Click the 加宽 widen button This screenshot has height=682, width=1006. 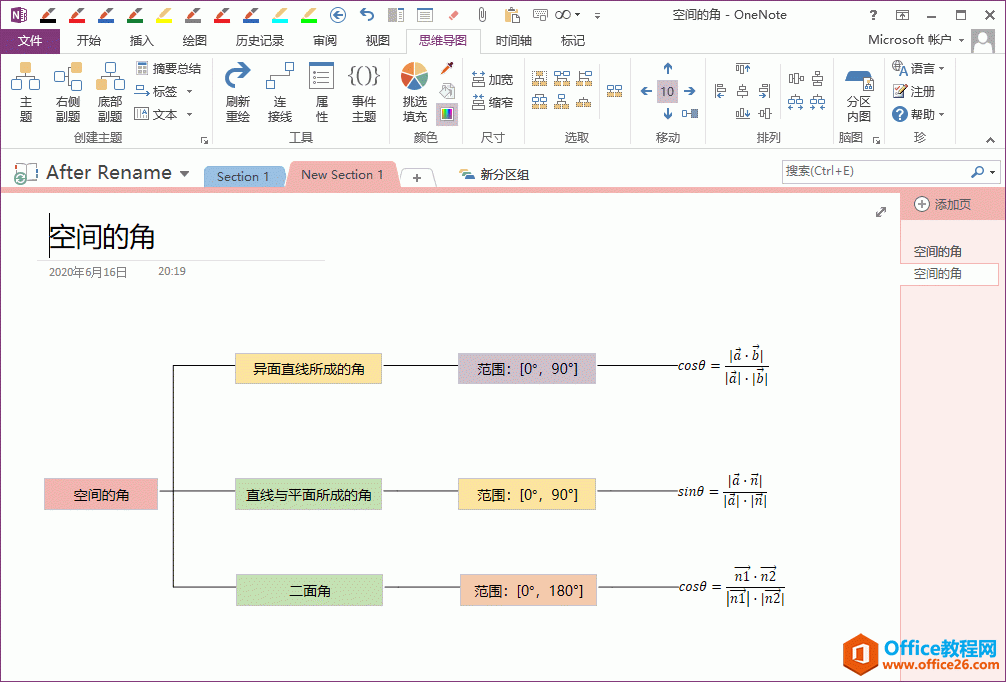[x=492, y=80]
